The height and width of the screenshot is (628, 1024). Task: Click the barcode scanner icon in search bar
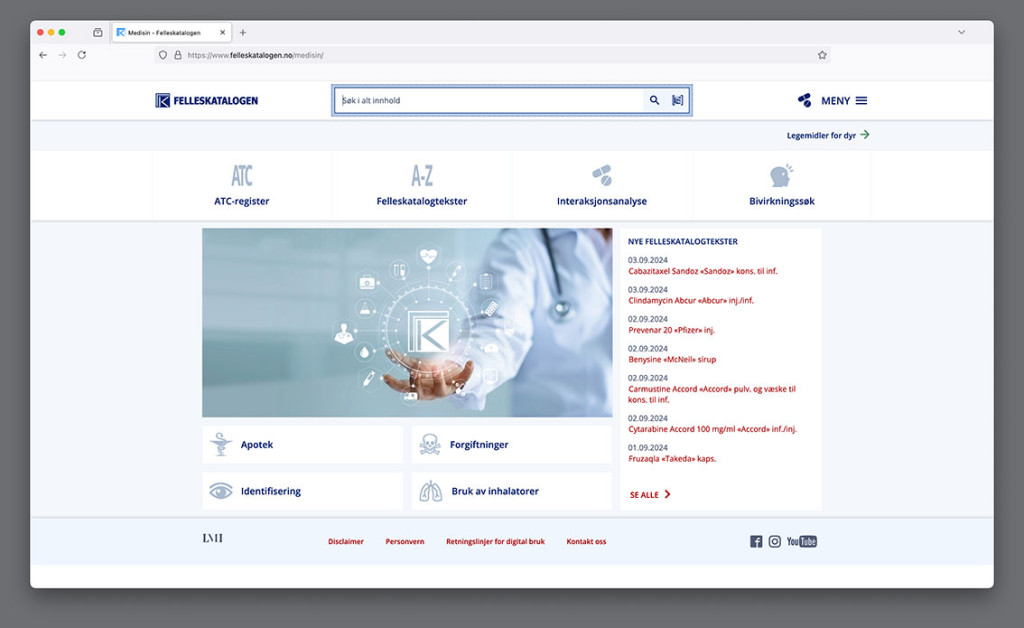(x=678, y=101)
